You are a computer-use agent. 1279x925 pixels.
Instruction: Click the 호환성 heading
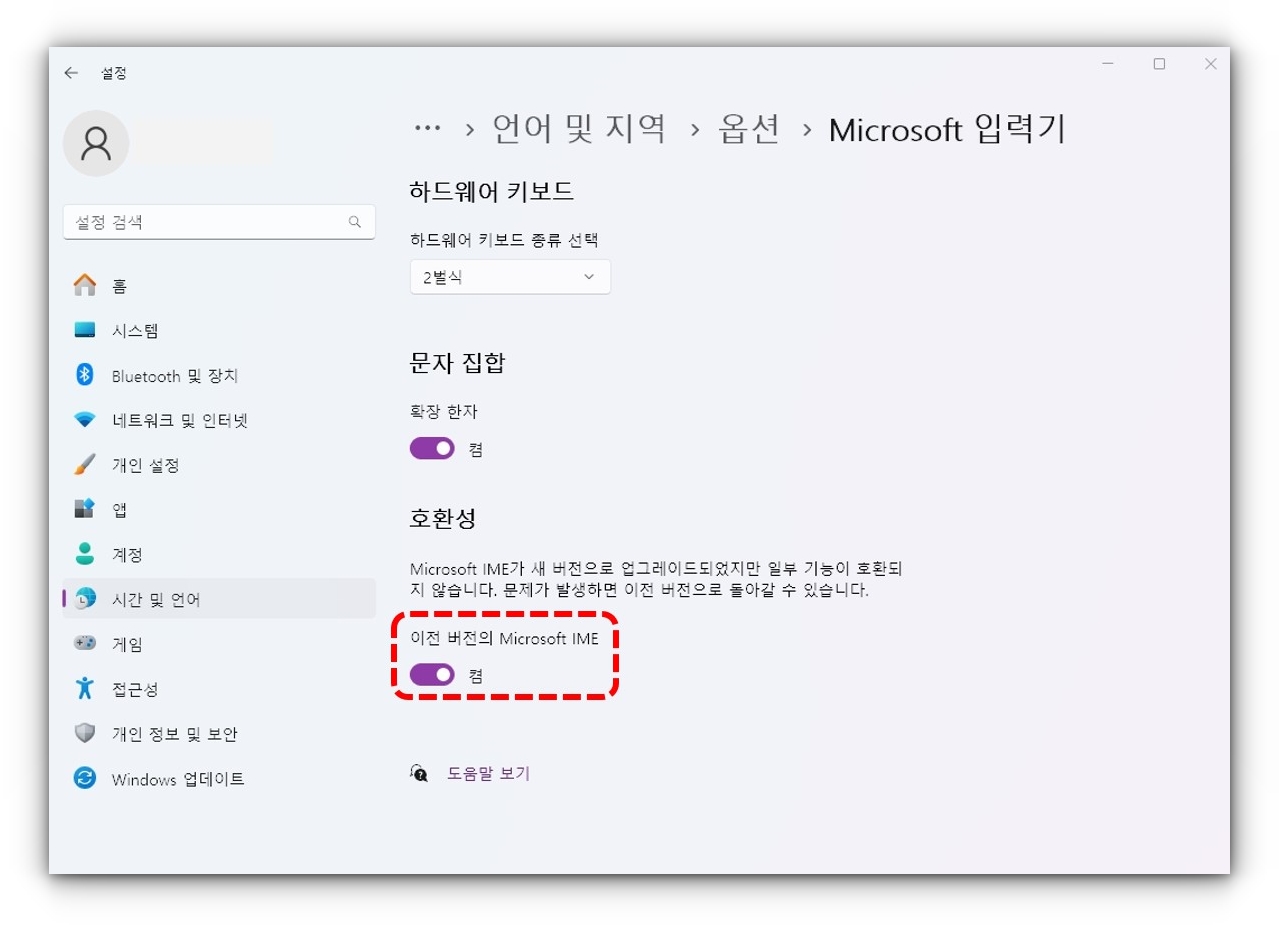(x=443, y=518)
